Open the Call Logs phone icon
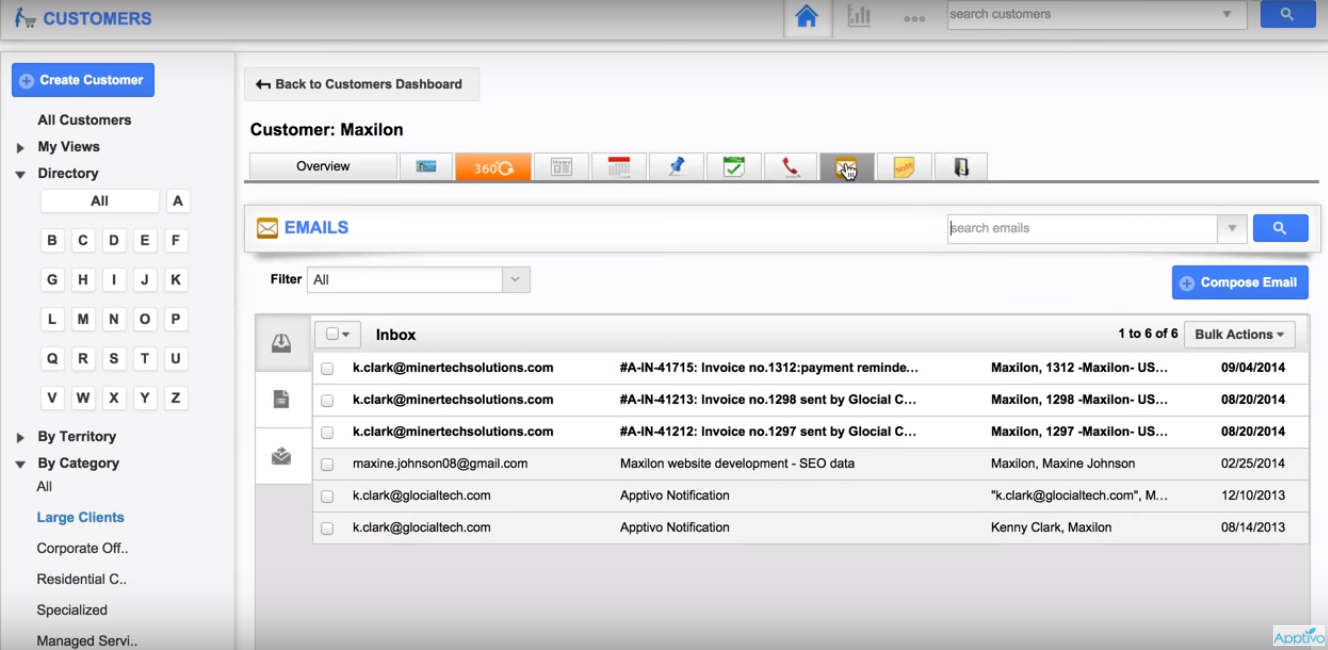The width and height of the screenshot is (1328, 650). [791, 166]
